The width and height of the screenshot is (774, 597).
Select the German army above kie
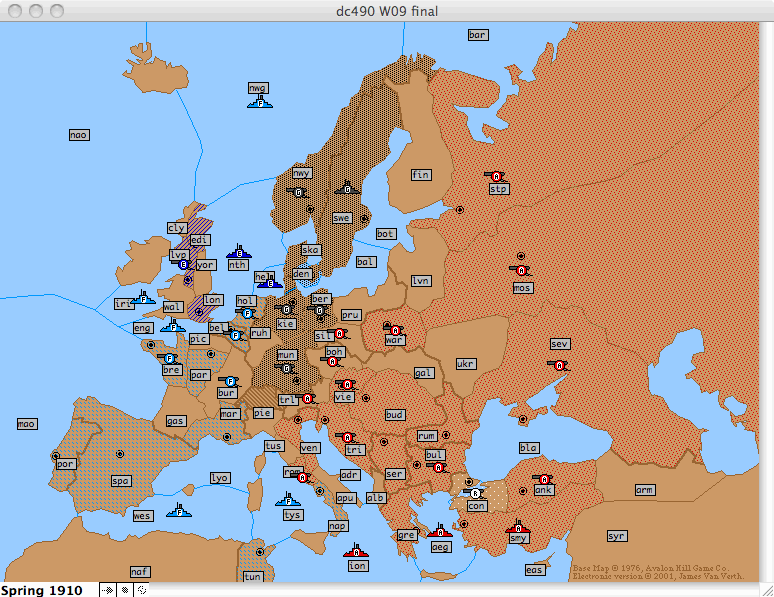click(285, 309)
